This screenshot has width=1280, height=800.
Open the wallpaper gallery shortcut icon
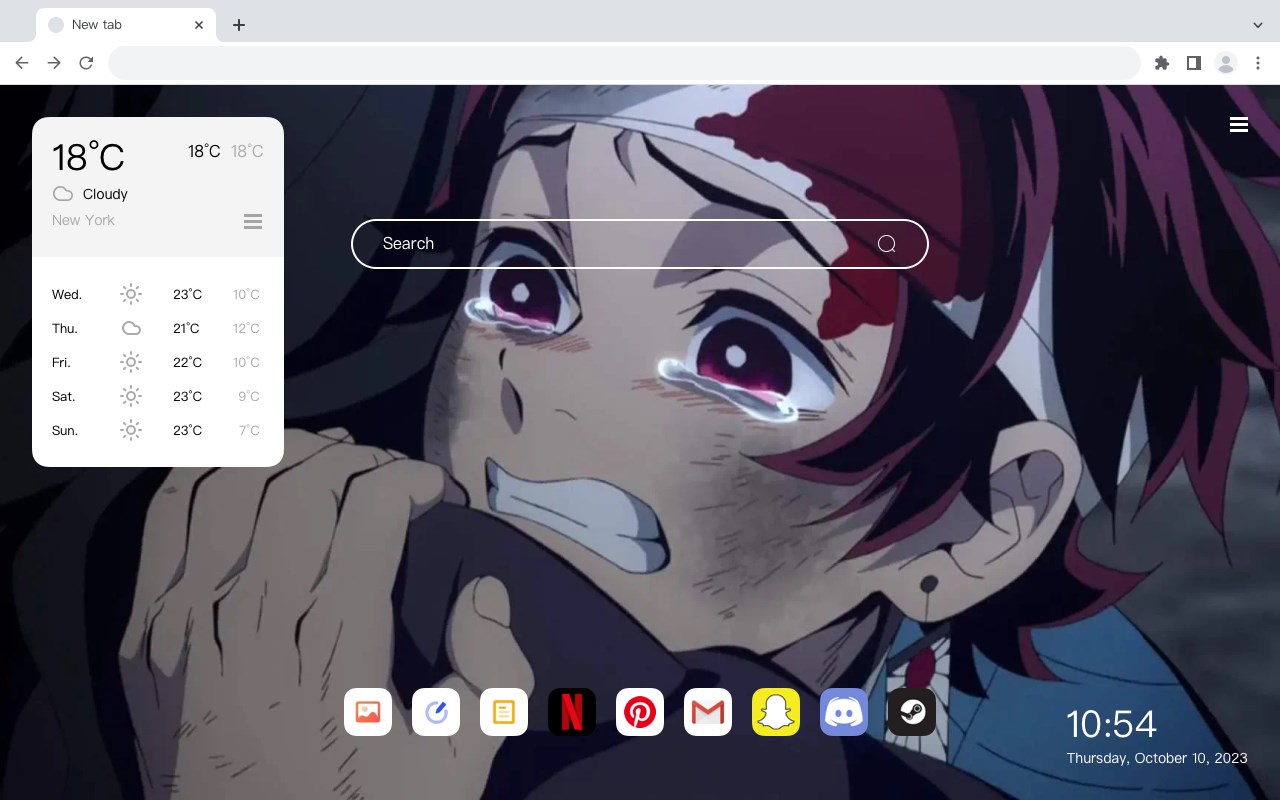pyautogui.click(x=368, y=712)
